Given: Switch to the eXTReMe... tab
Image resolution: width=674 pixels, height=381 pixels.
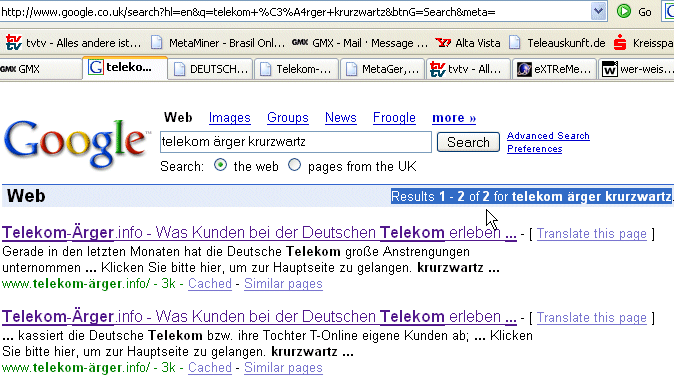Looking at the screenshot, I should tap(555, 69).
